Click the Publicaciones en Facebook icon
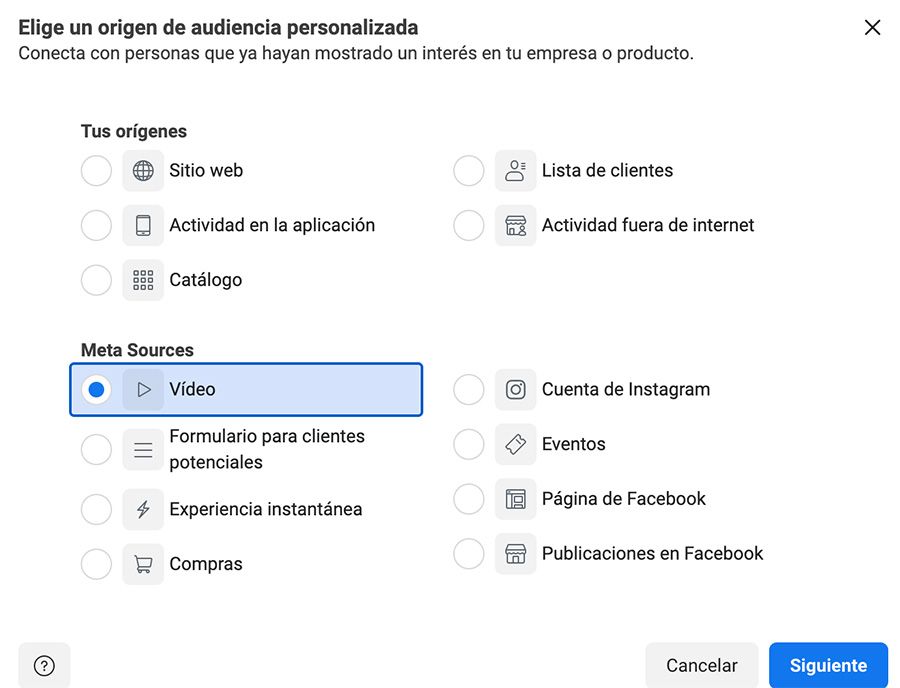Screen dimensions: 900x688 pyautogui.click(x=516, y=553)
